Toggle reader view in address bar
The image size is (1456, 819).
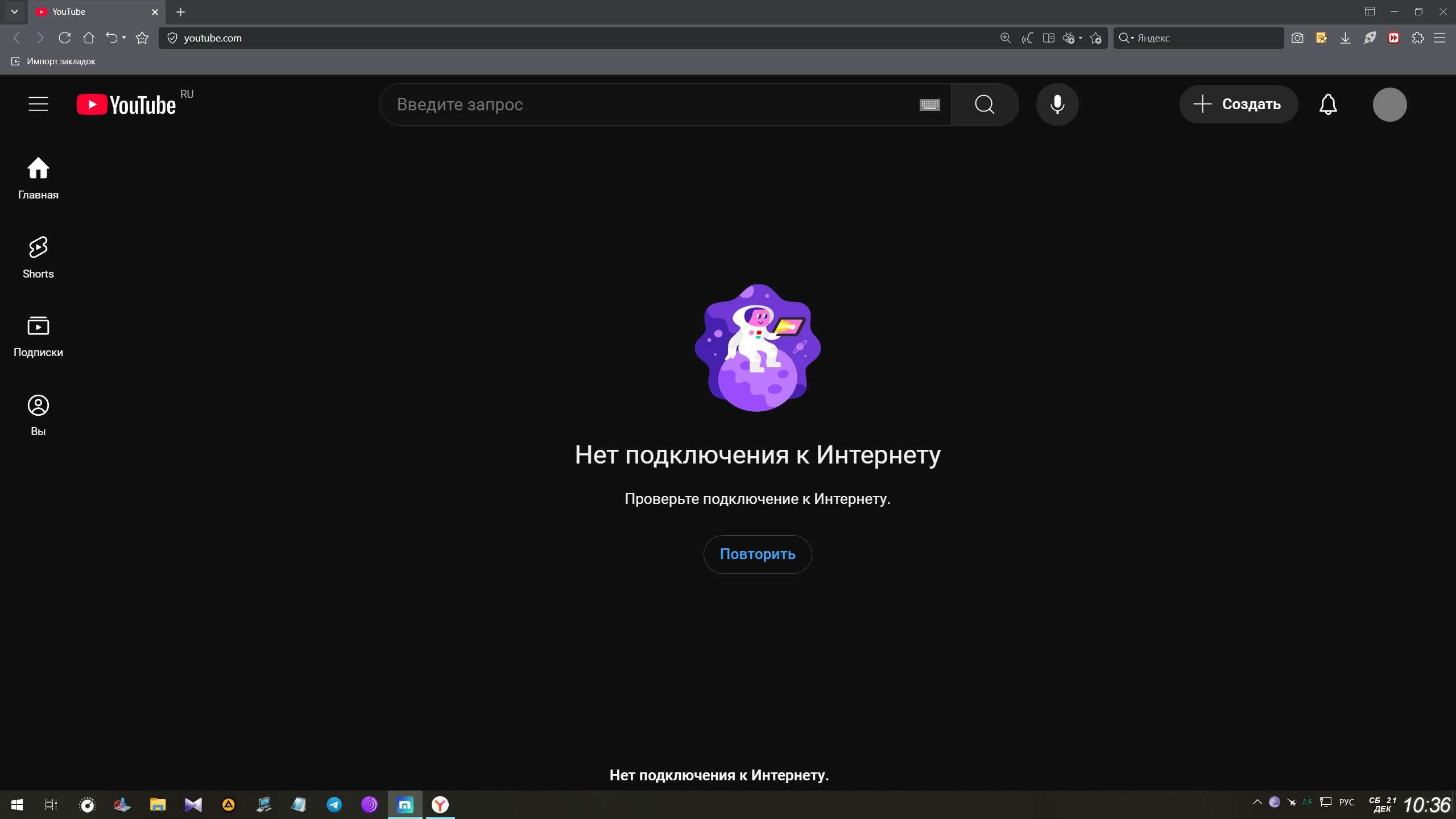[x=1049, y=38]
